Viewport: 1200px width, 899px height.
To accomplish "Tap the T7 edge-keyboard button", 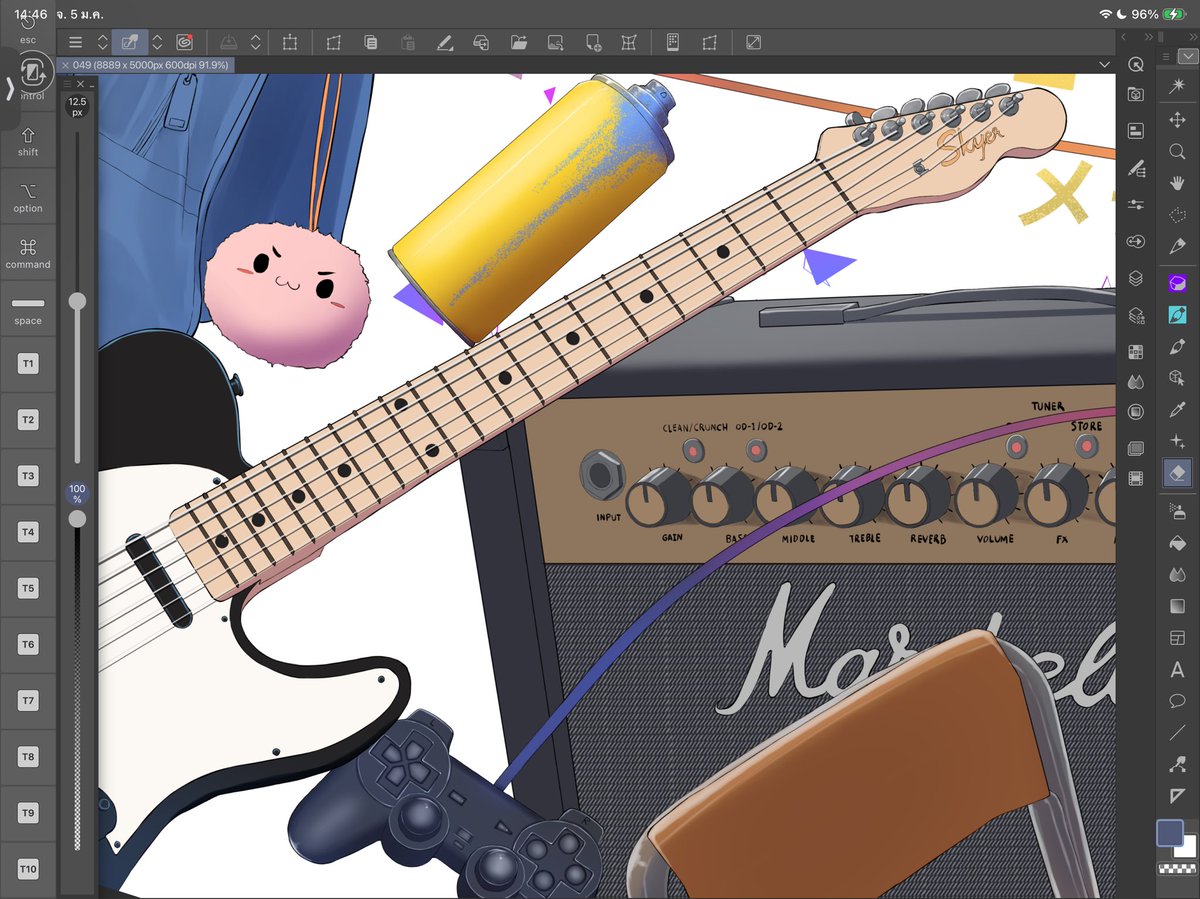I will pyautogui.click(x=28, y=701).
